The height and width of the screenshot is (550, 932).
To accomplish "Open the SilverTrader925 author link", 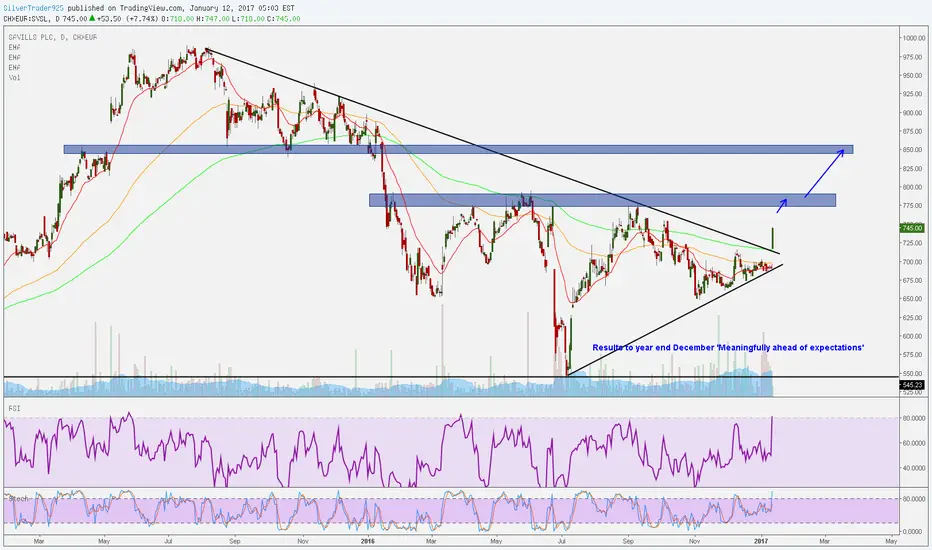I will pos(33,8).
